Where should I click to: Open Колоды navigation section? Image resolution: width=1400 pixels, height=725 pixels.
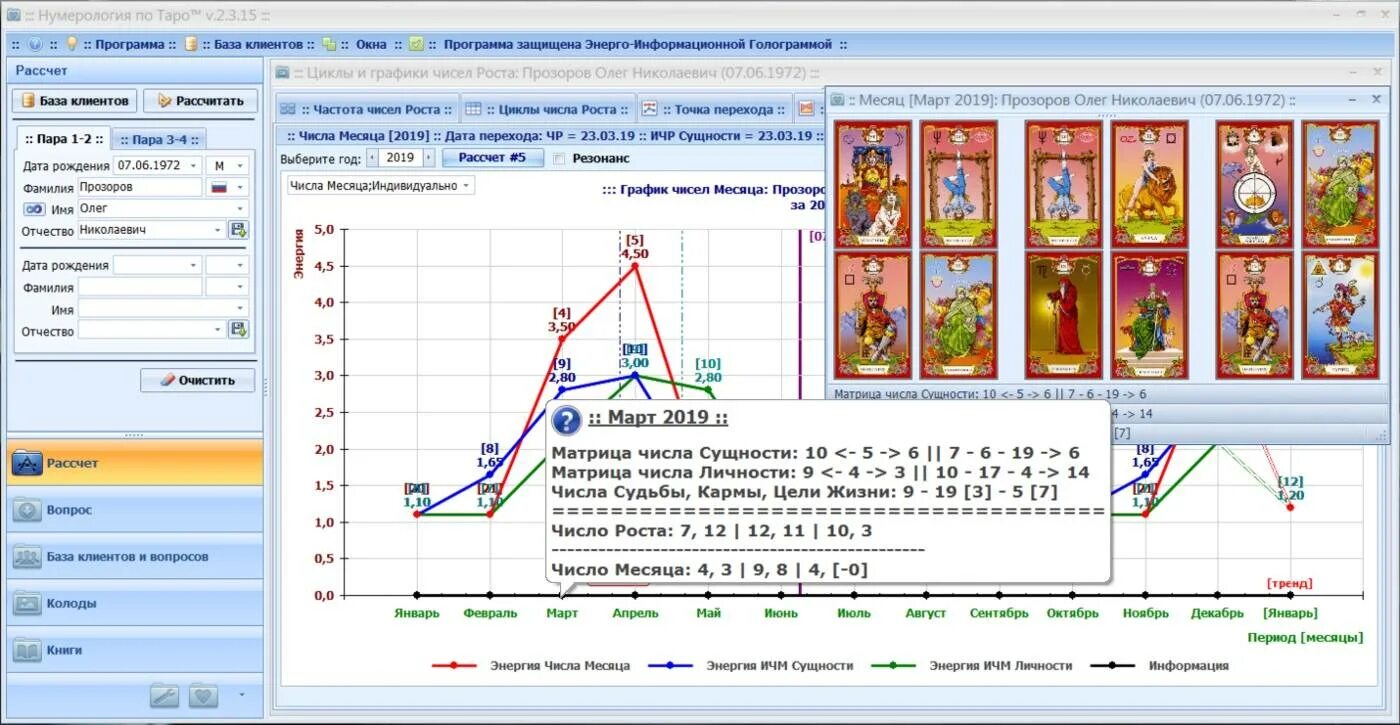coord(135,604)
